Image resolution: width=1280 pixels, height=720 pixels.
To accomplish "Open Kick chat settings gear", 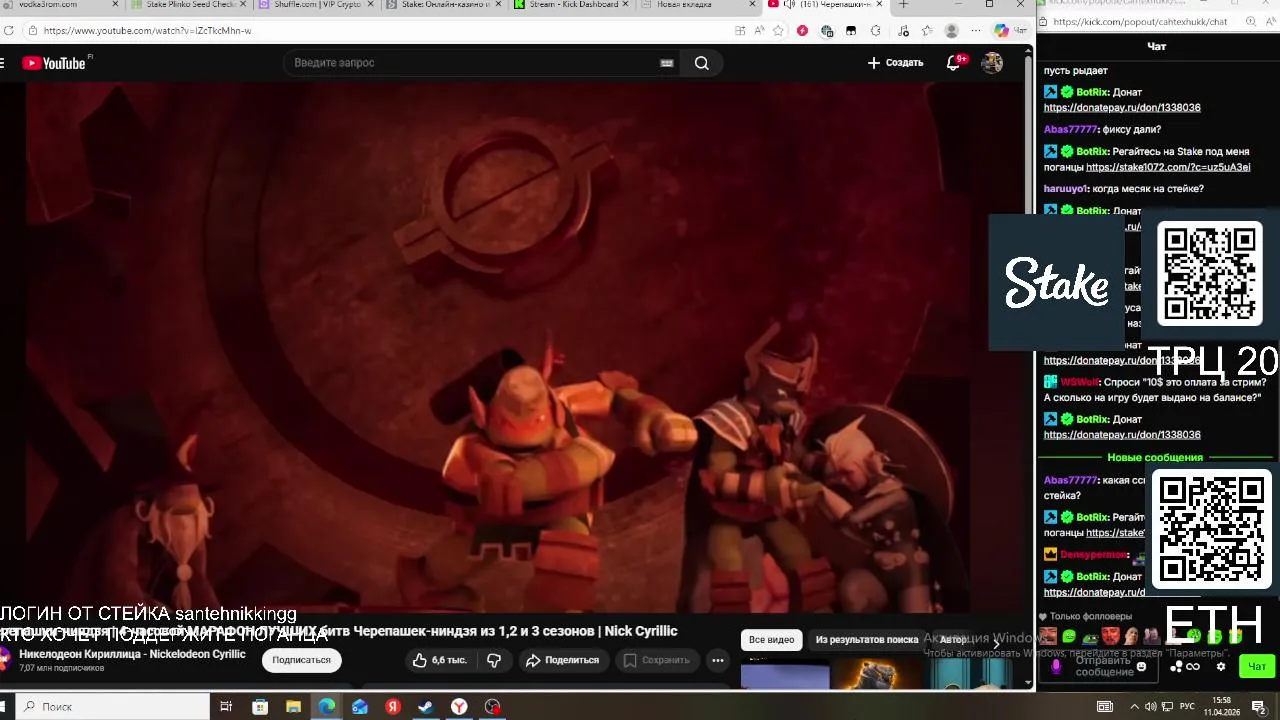I will [x=1220, y=666].
